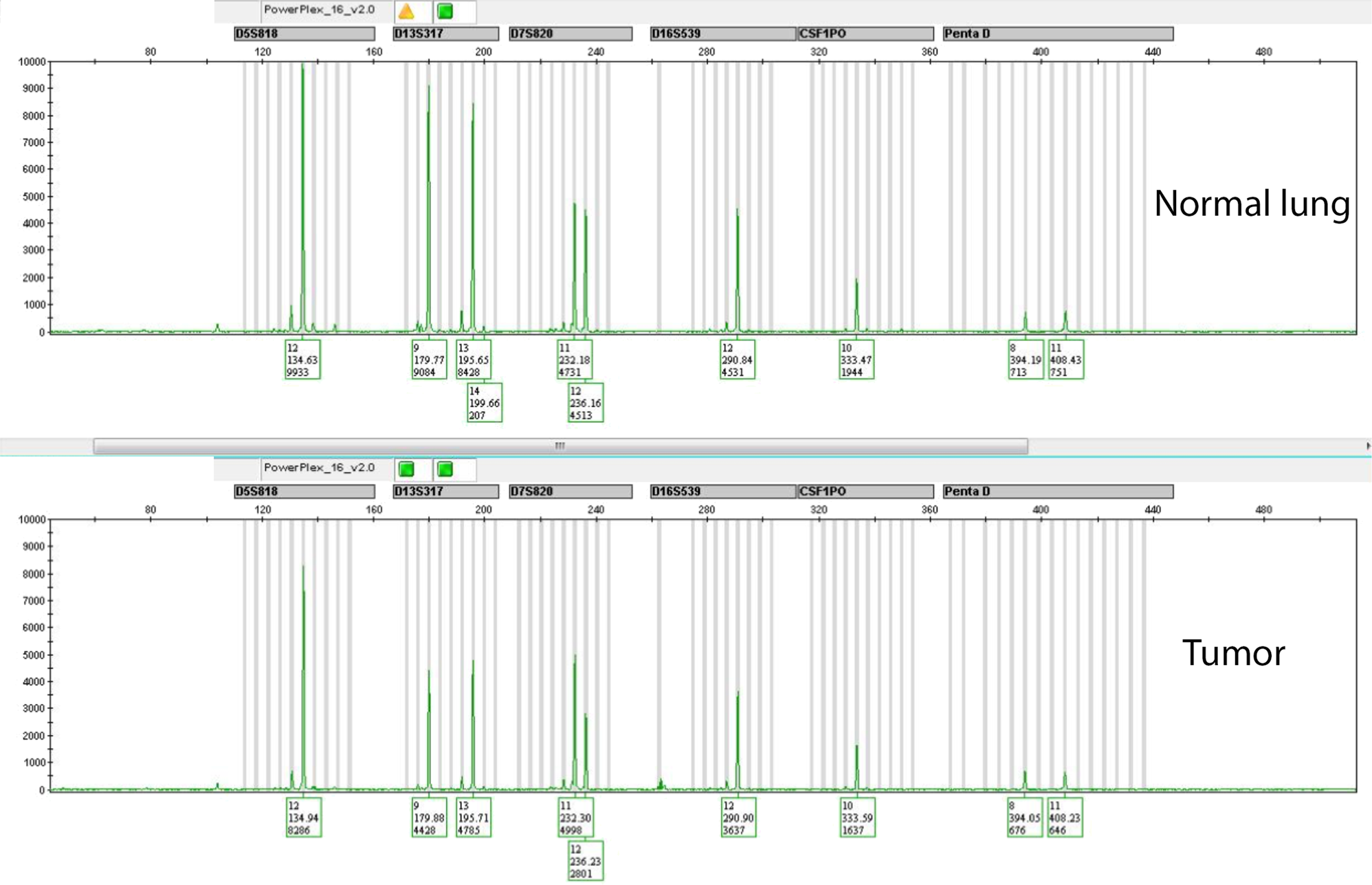Click the yellow warning triangle quality icon

tap(406, 11)
